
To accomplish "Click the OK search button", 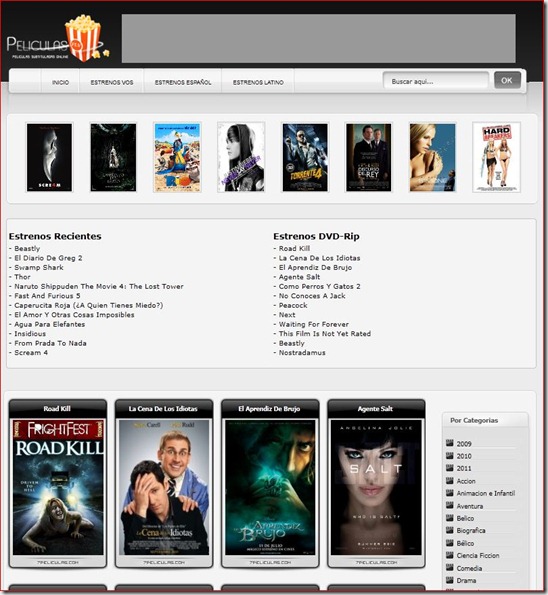I will (507, 80).
